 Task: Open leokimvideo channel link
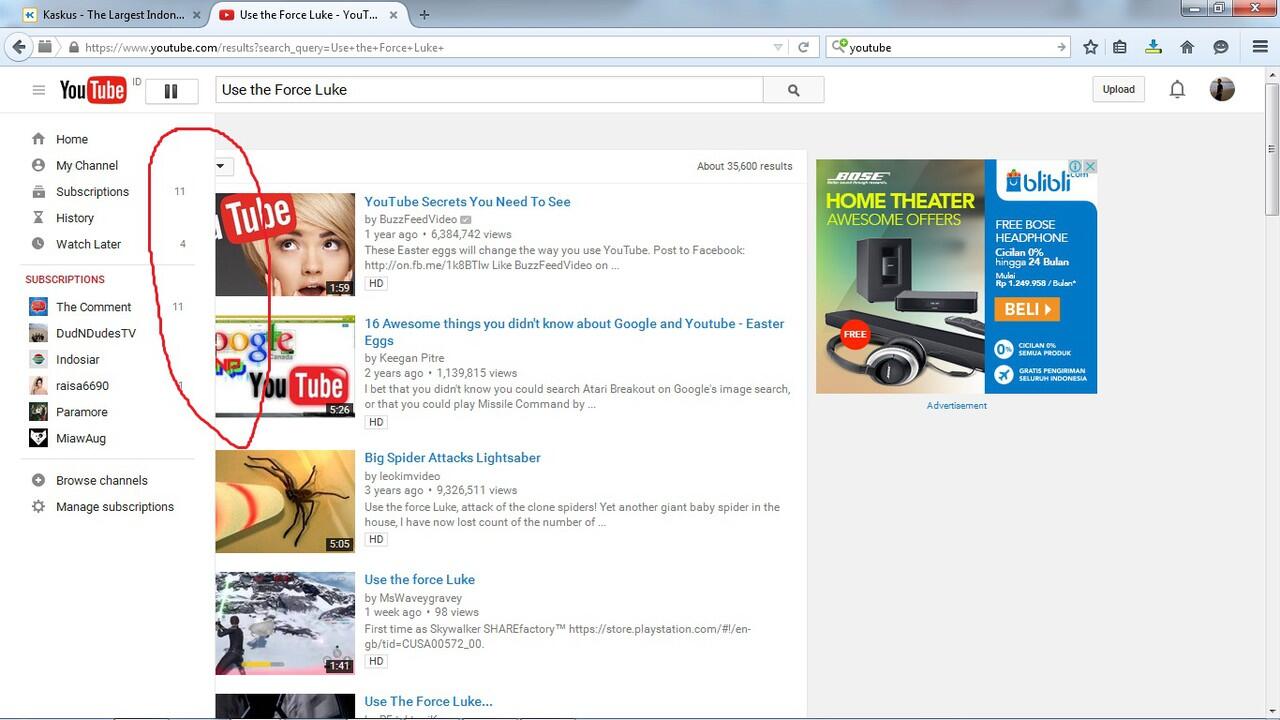[410, 476]
